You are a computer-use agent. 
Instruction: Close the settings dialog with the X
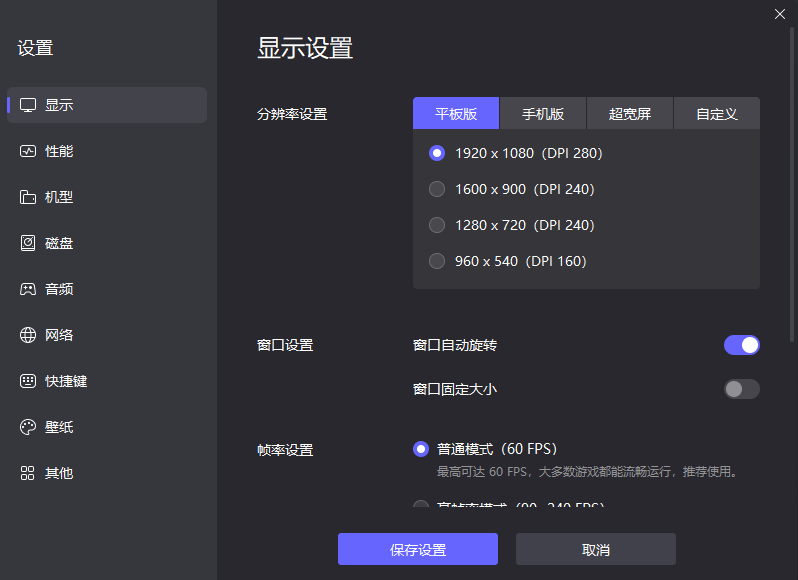click(x=780, y=14)
